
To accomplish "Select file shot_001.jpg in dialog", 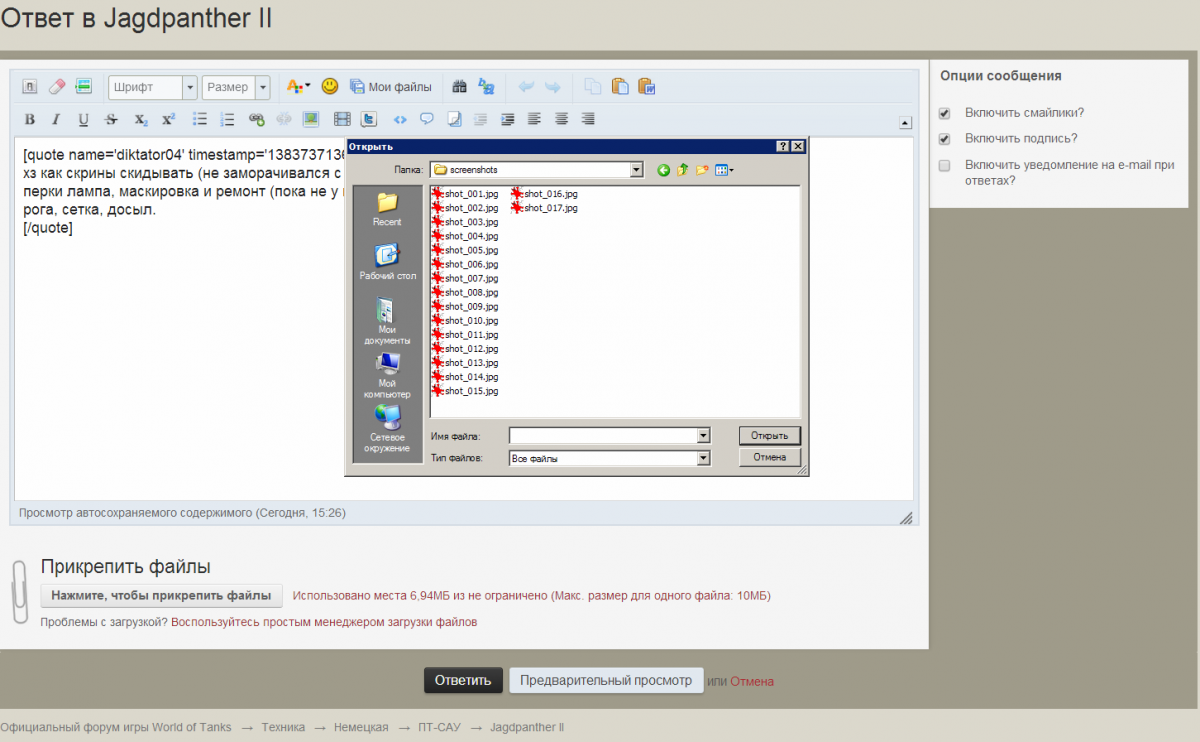I will click(465, 194).
